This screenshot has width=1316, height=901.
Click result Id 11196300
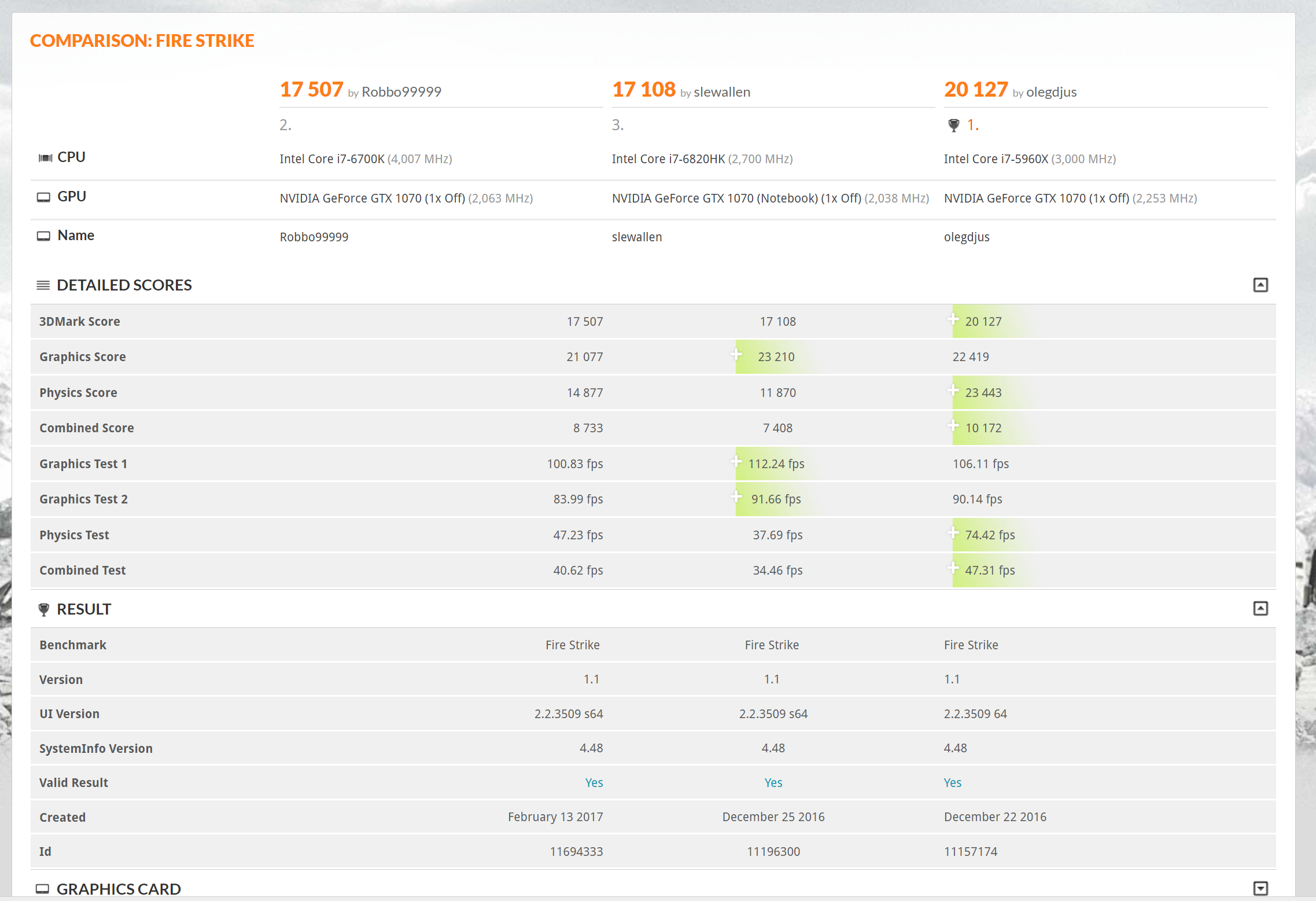(x=773, y=852)
